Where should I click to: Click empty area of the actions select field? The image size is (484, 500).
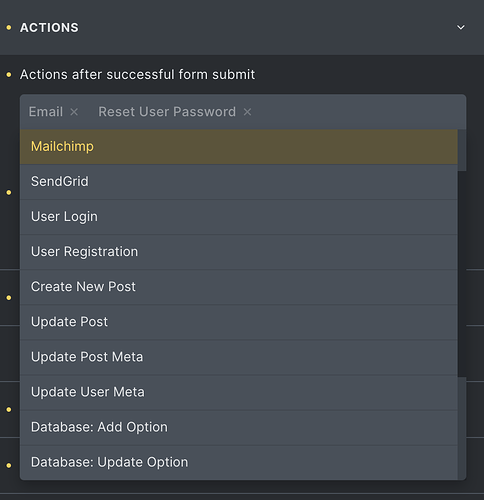point(357,112)
